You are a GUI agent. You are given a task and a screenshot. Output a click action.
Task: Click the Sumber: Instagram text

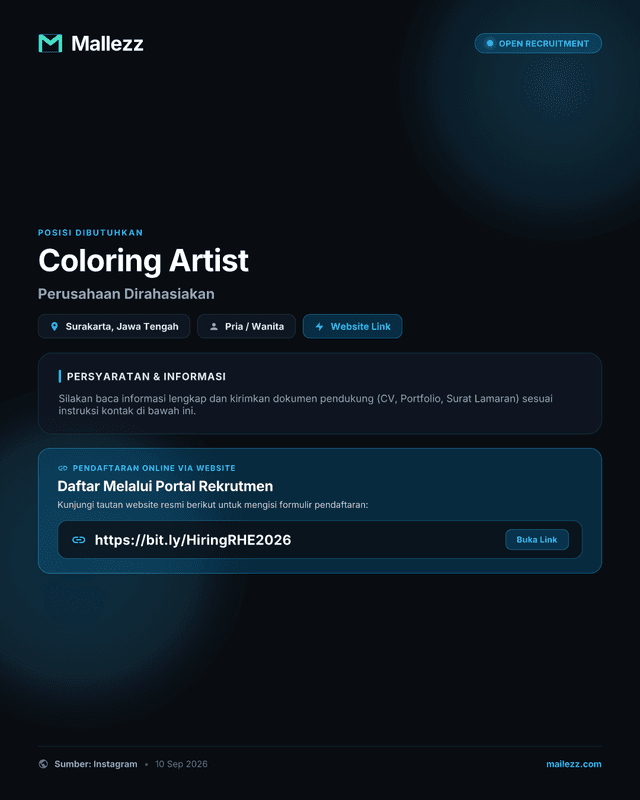click(96, 764)
